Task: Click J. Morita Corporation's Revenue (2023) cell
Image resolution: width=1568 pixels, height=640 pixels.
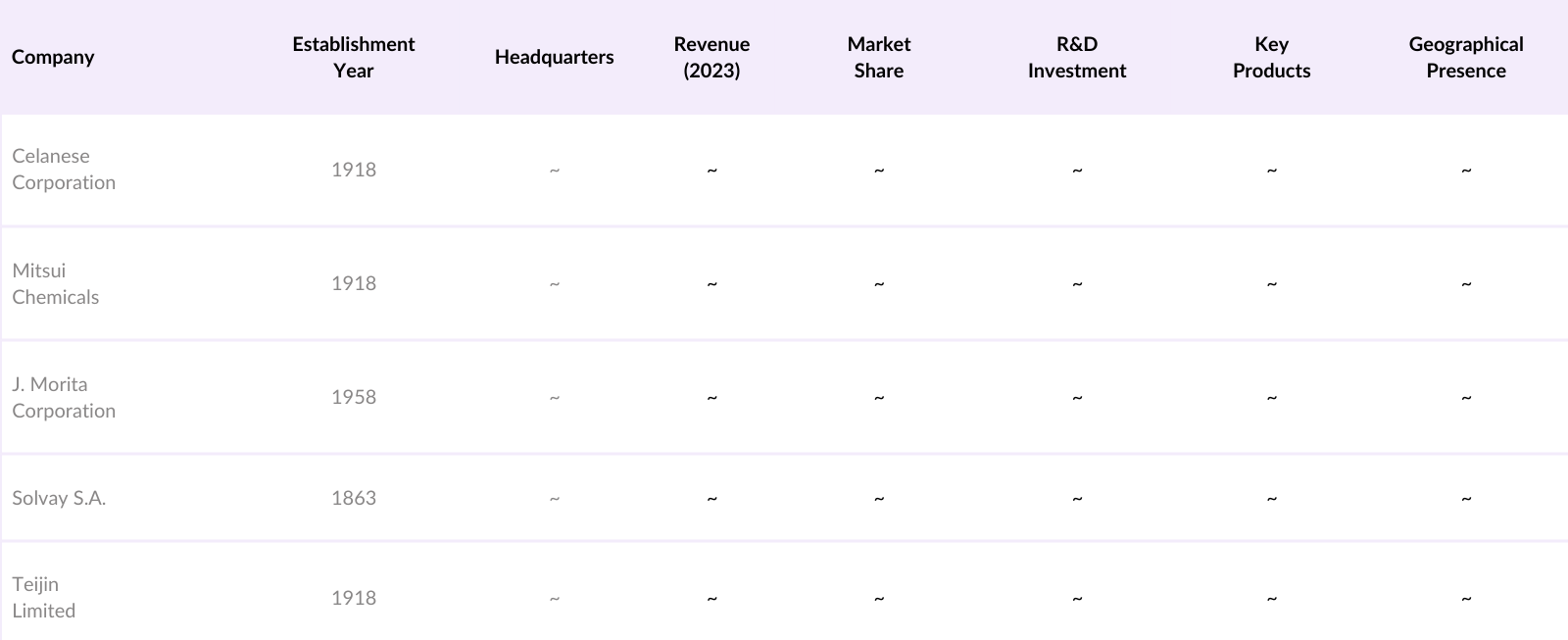Action: [711, 397]
